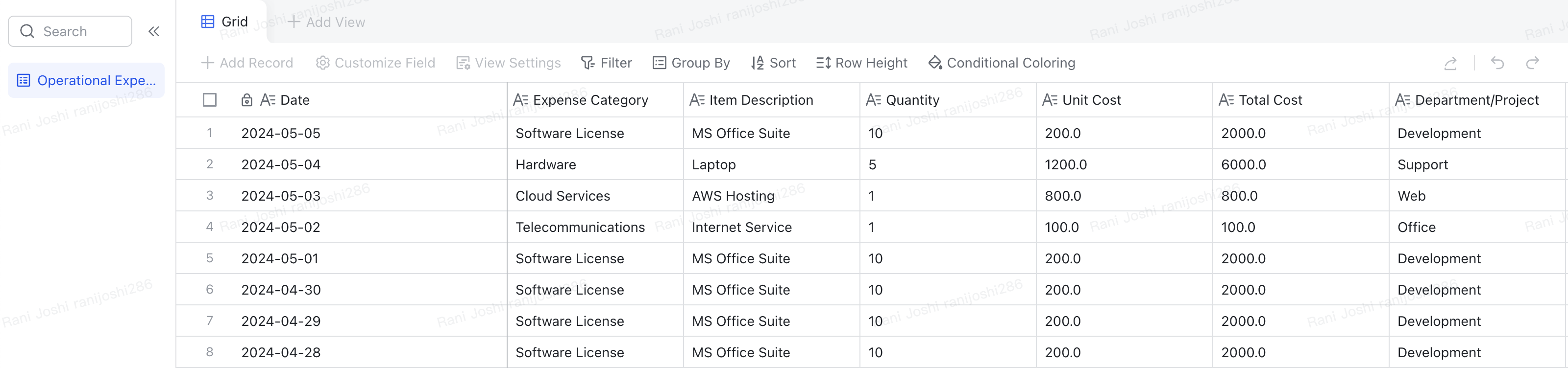Select row number 1
Image resolution: width=1568 pixels, height=368 pixels.
209,133
